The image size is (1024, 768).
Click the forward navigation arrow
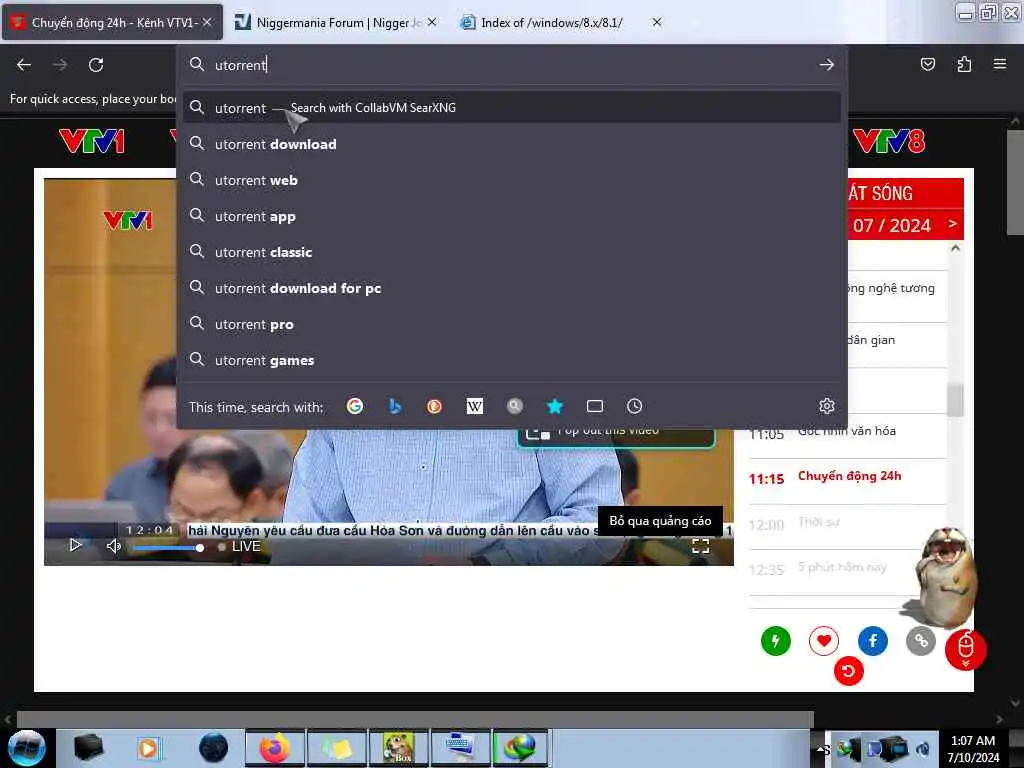click(x=60, y=65)
